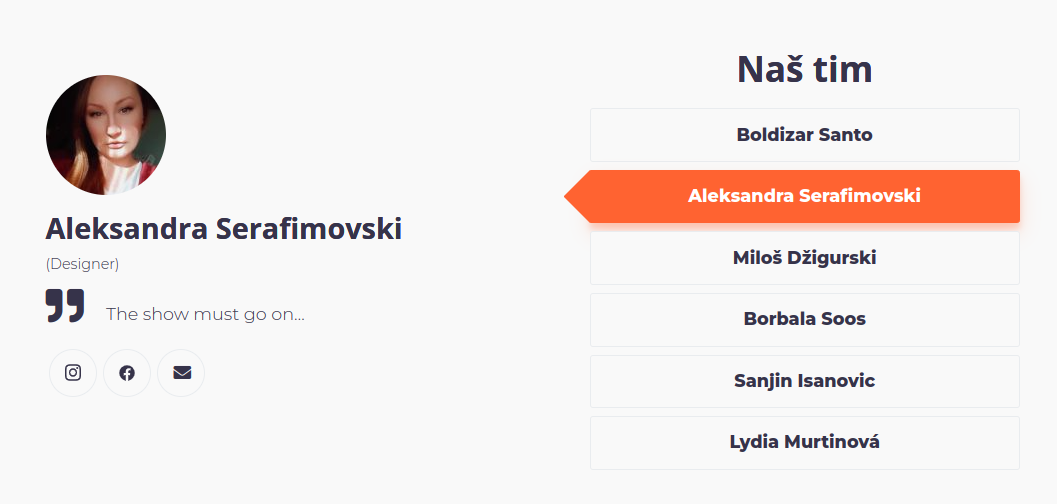Click the circular profile photo
The width and height of the screenshot is (1057, 504).
tap(106, 135)
